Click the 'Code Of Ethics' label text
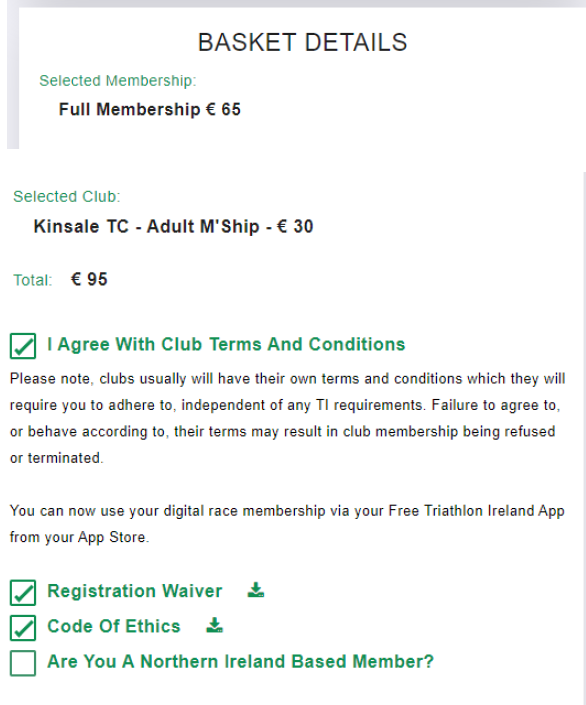Image resolution: width=586 pixels, height=705 pixels. pyautogui.click(x=114, y=626)
